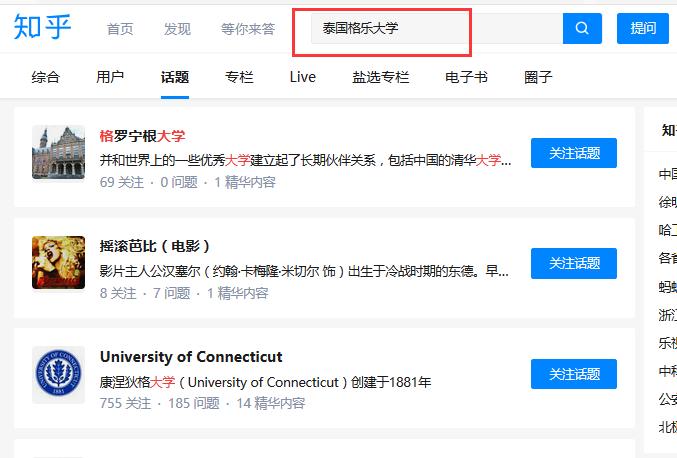Follow the University of Connecticut topic
The width and height of the screenshot is (677, 458).
tap(574, 374)
